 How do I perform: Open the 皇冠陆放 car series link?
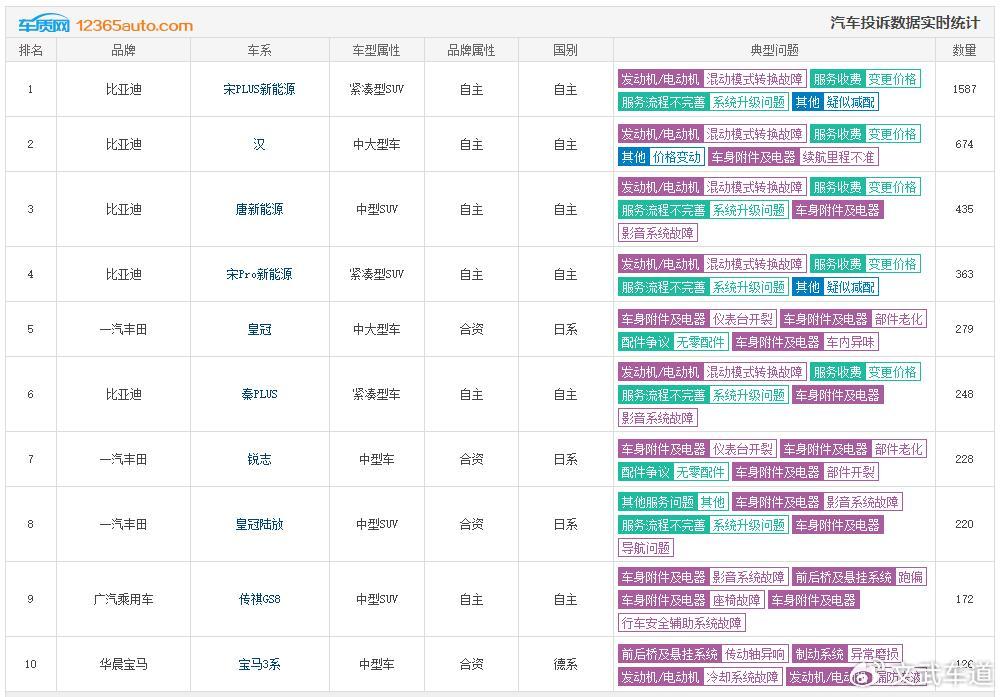pyautogui.click(x=260, y=524)
